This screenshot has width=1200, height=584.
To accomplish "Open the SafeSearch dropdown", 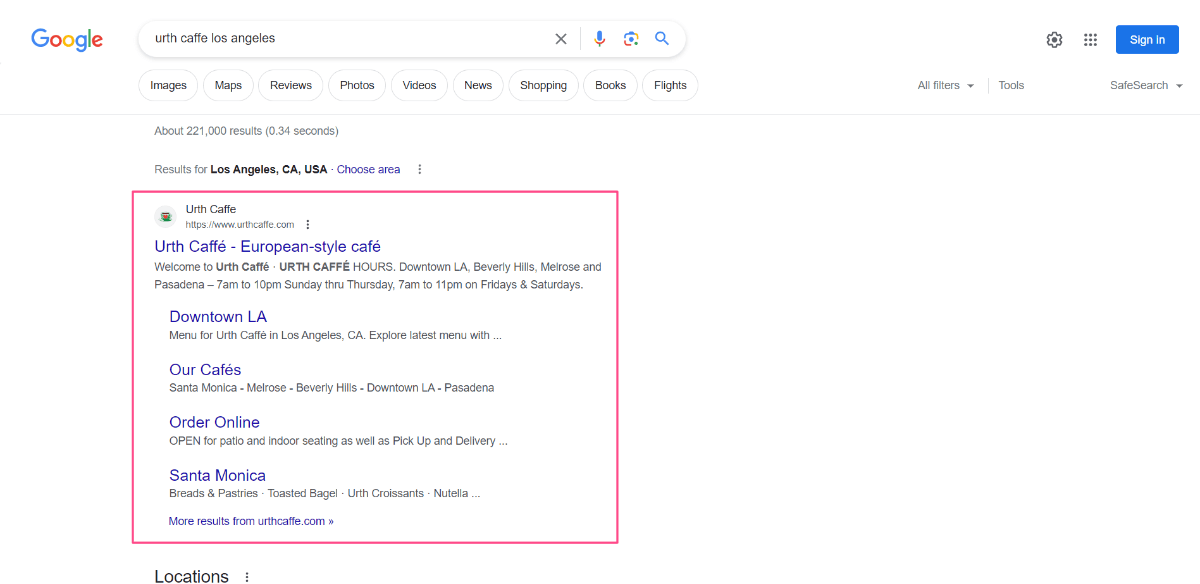I will [x=1146, y=85].
